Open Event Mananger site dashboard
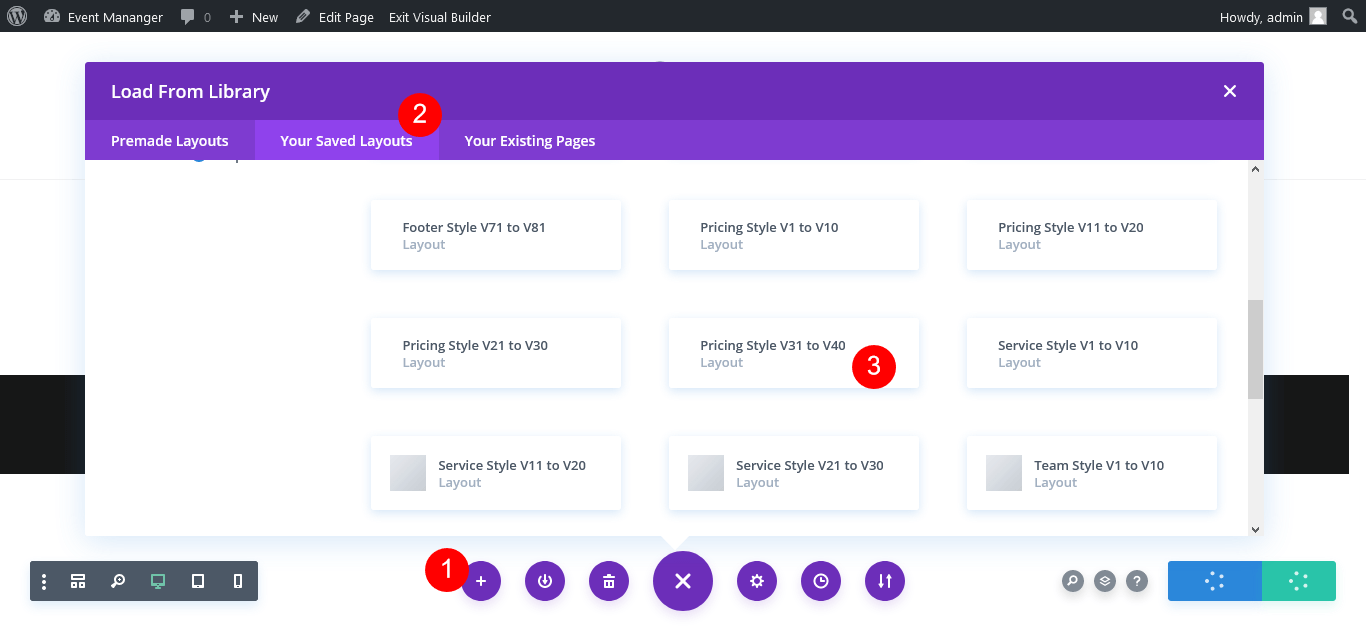The height and width of the screenshot is (626, 1366). [x=104, y=17]
